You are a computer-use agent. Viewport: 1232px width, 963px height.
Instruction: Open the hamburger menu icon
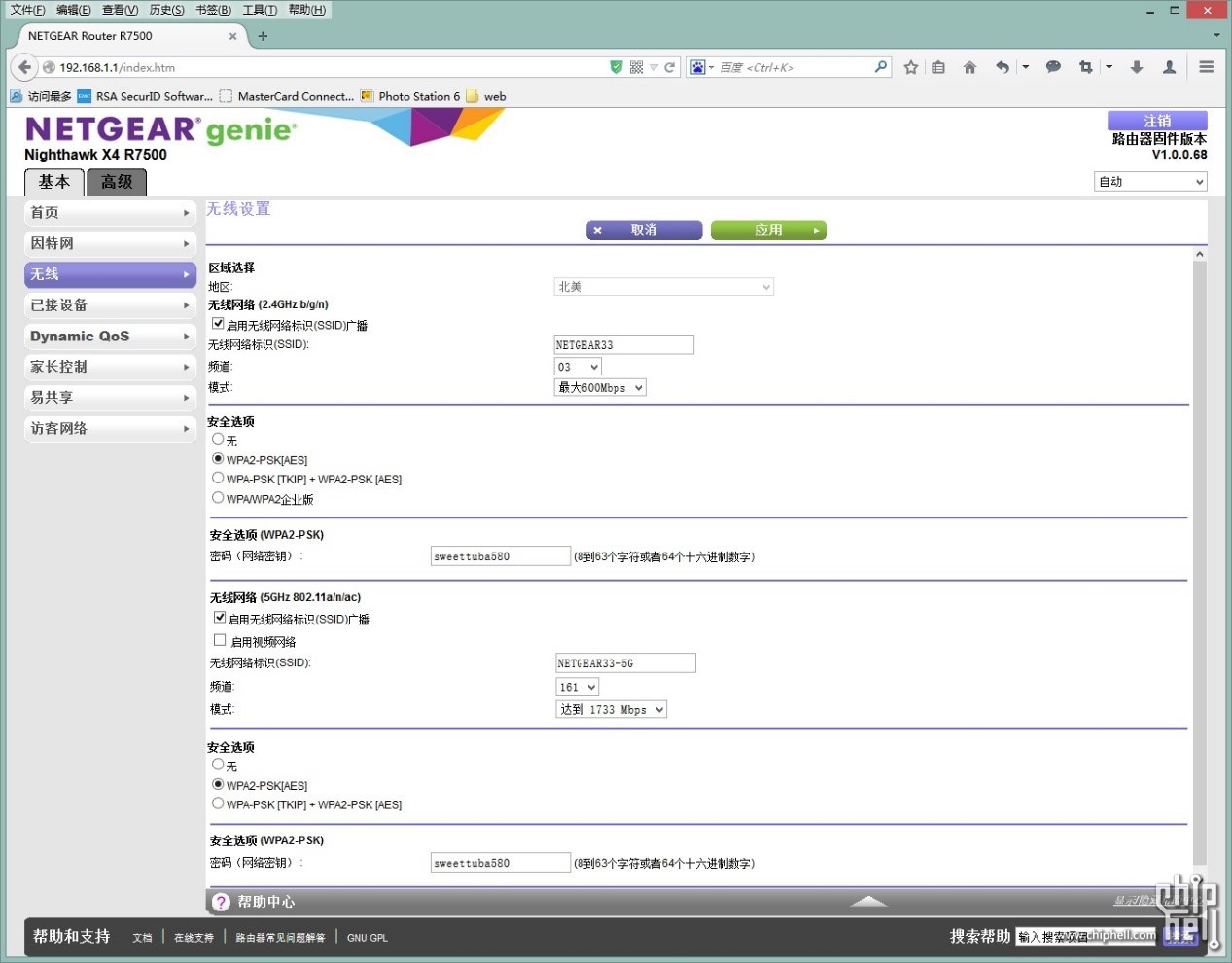(x=1207, y=67)
